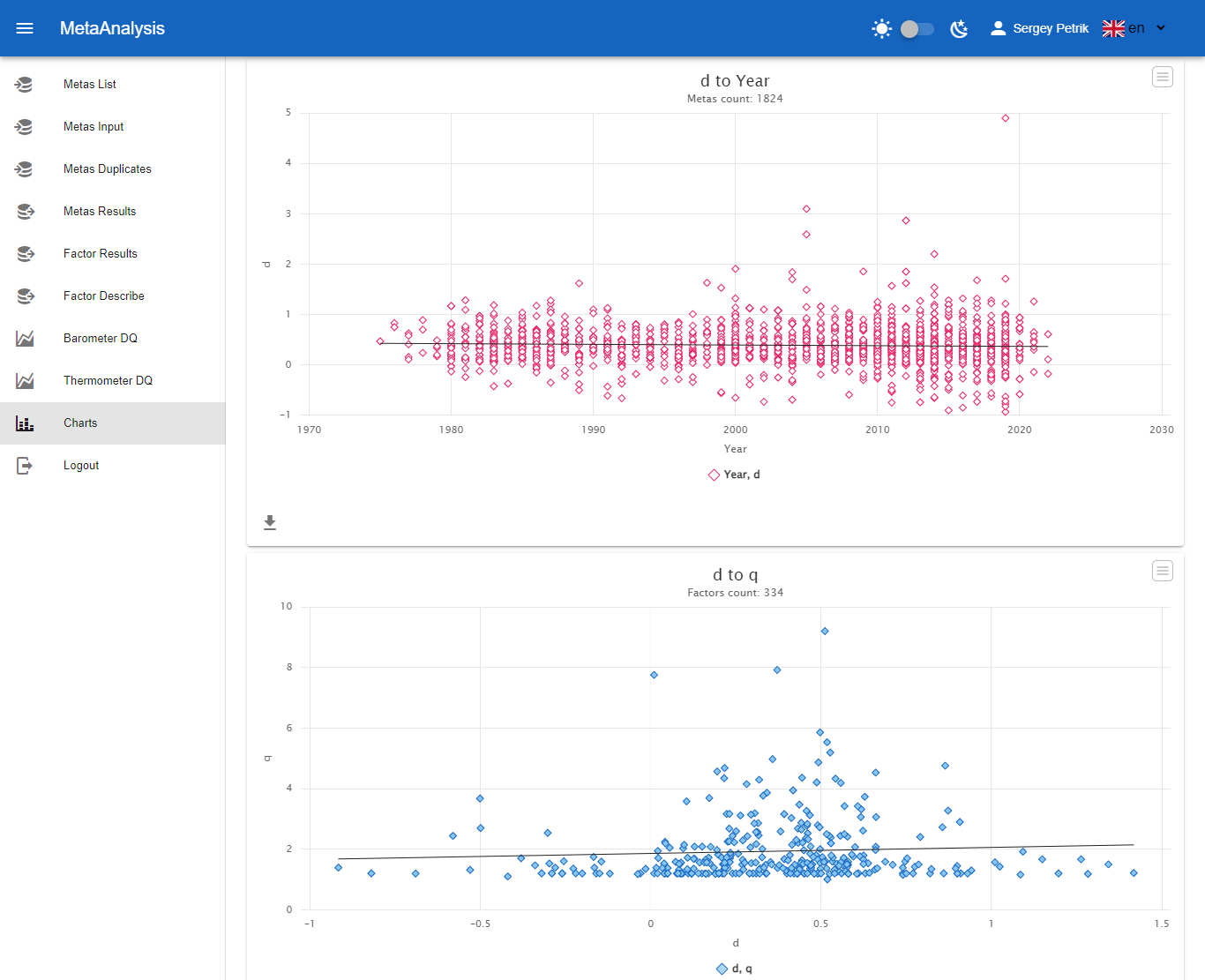Click the '2000' x-axis tick label
The image size is (1205, 980).
click(735, 430)
